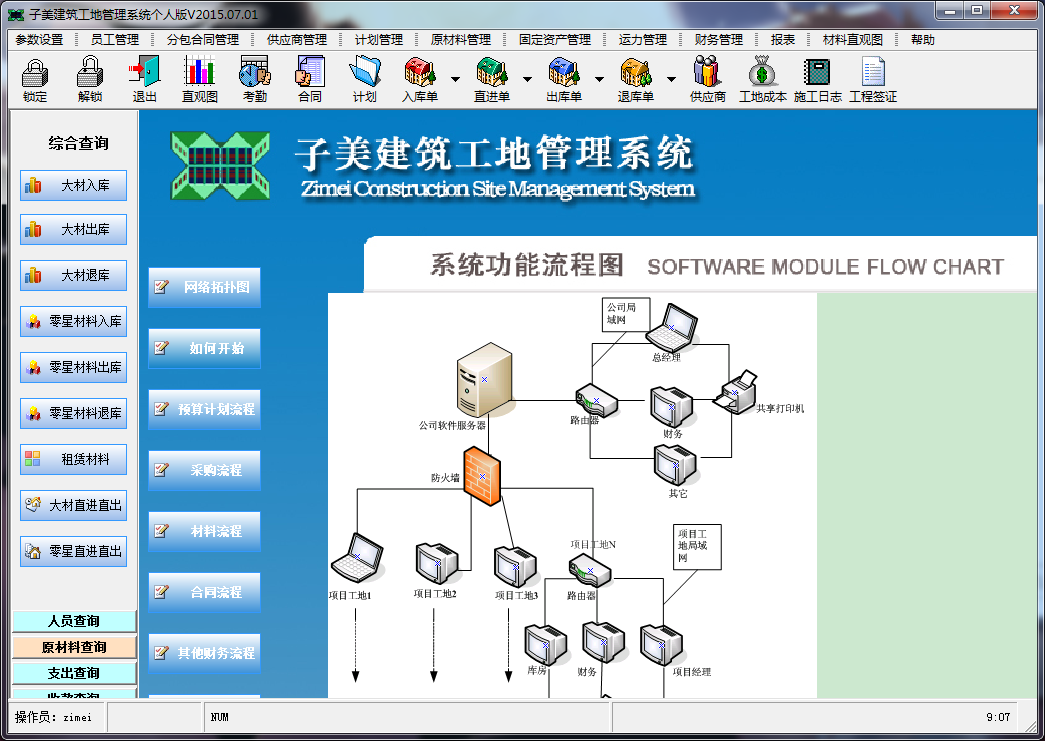This screenshot has width=1045, height=741.
Task: Open the 固定资产管理 menu
Action: [554, 40]
